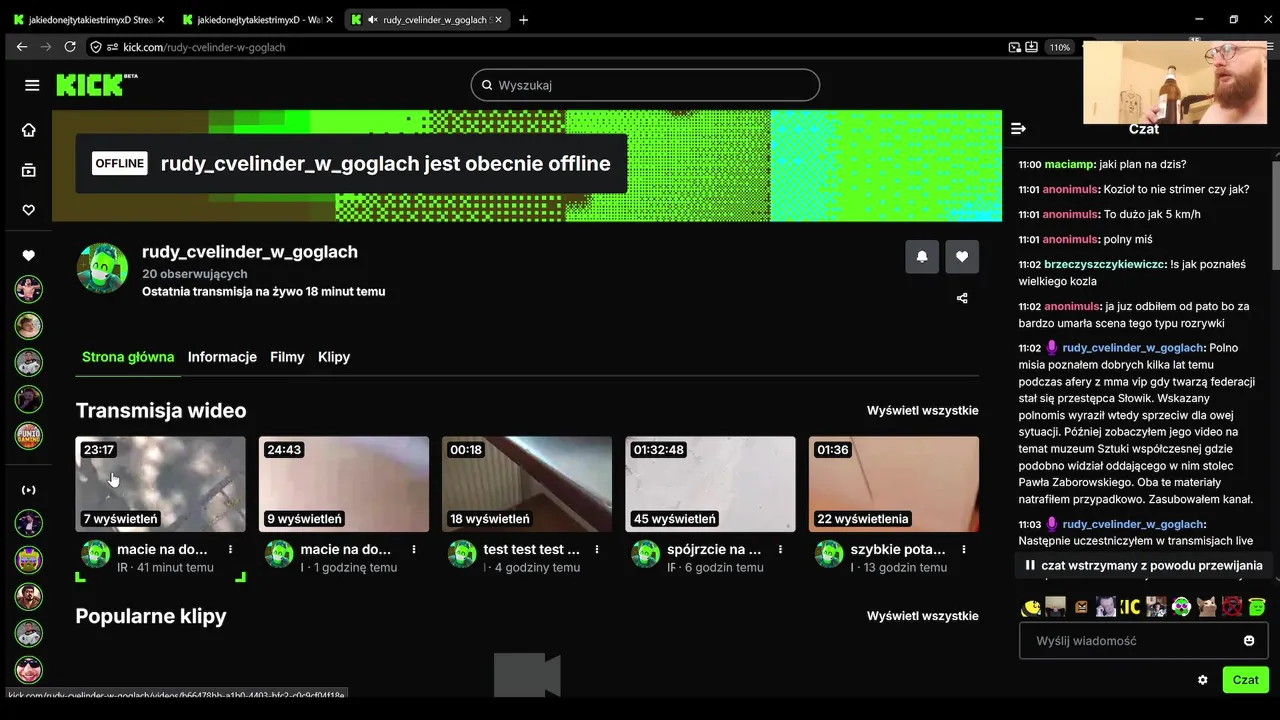Click the 'test test test ...' video title
This screenshot has height=720, width=1280.
(531, 549)
